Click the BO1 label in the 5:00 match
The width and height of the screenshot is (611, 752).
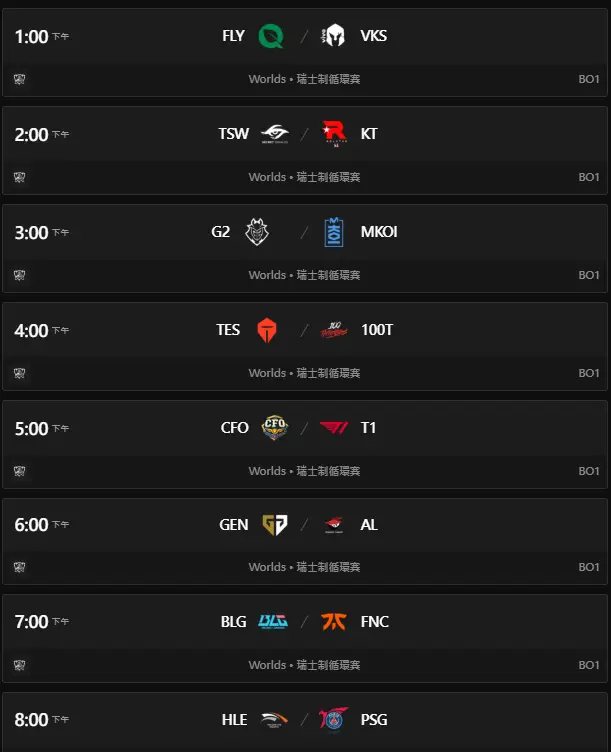[x=589, y=471]
